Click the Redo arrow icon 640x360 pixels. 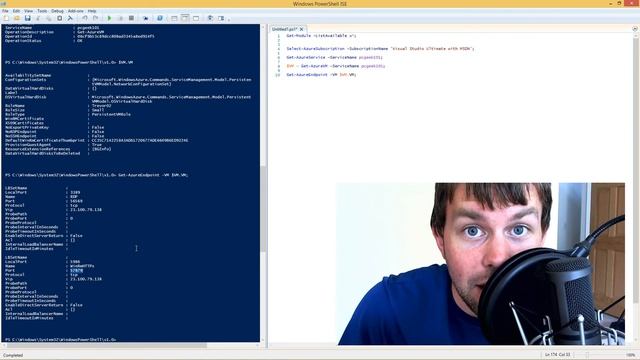point(95,18)
